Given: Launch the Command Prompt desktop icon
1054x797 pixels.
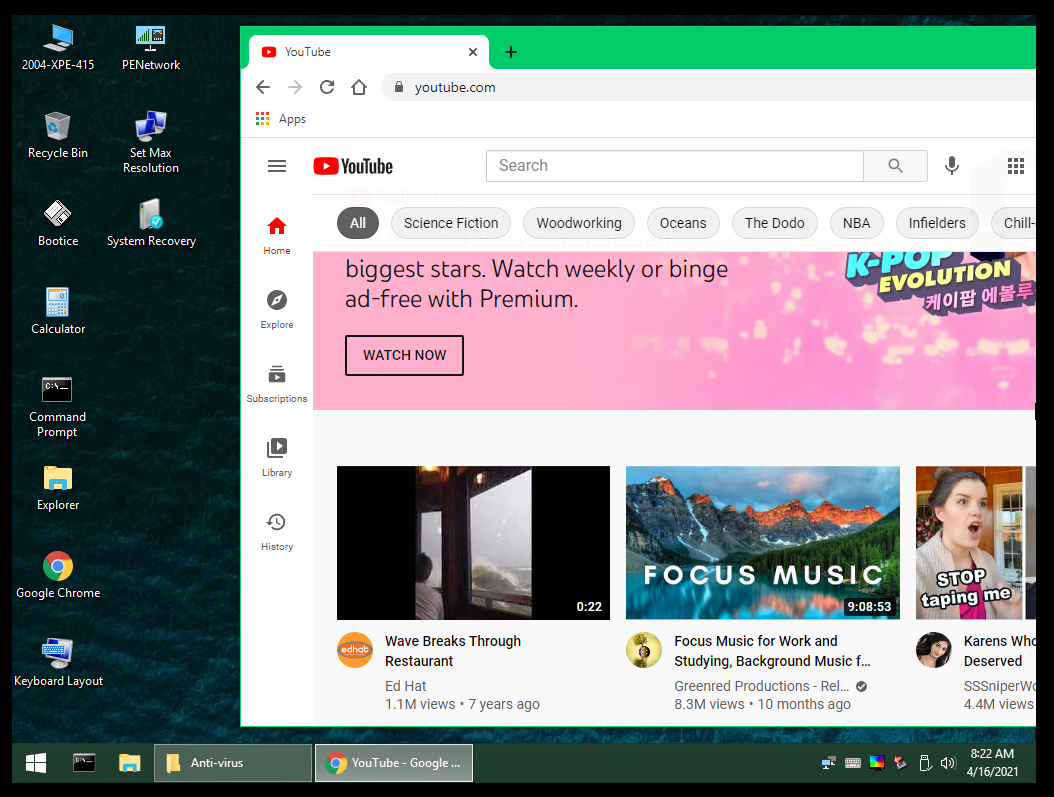Looking at the screenshot, I should click(x=57, y=406).
